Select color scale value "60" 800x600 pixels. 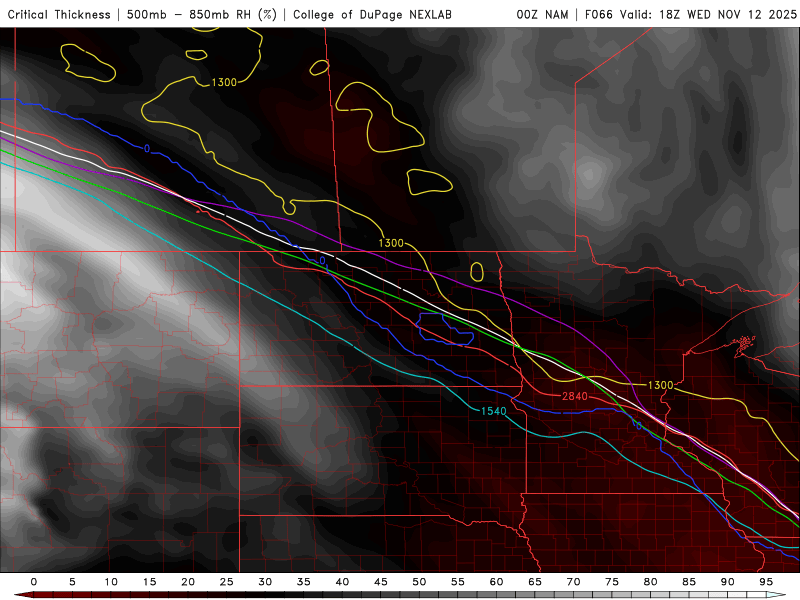(x=496, y=582)
